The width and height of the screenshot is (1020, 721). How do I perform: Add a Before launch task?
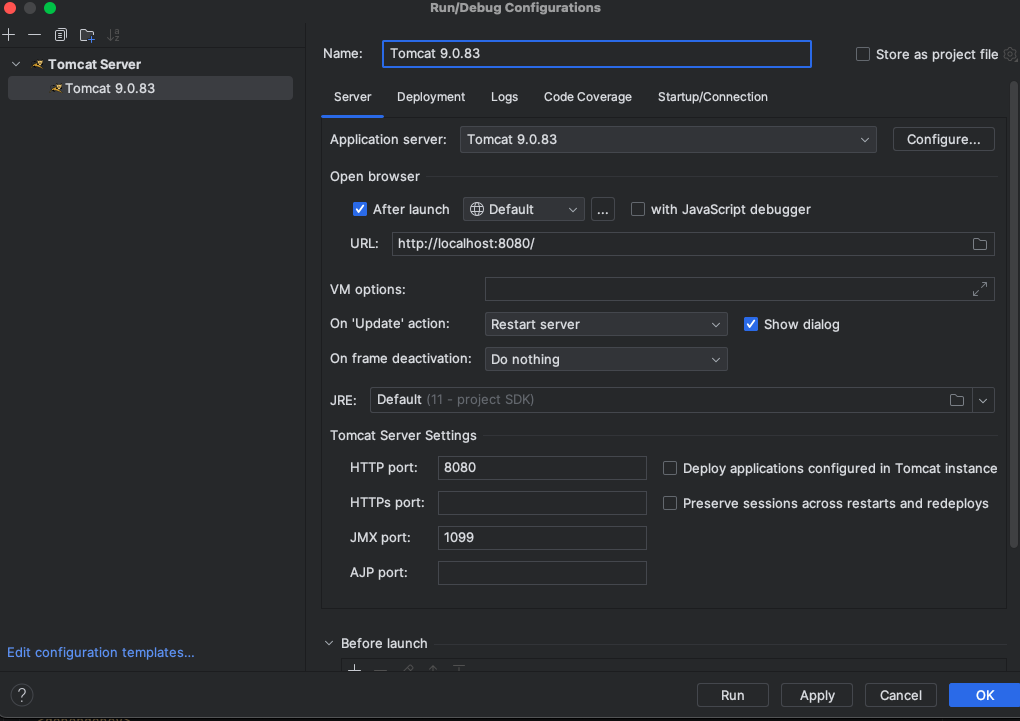[x=355, y=668]
